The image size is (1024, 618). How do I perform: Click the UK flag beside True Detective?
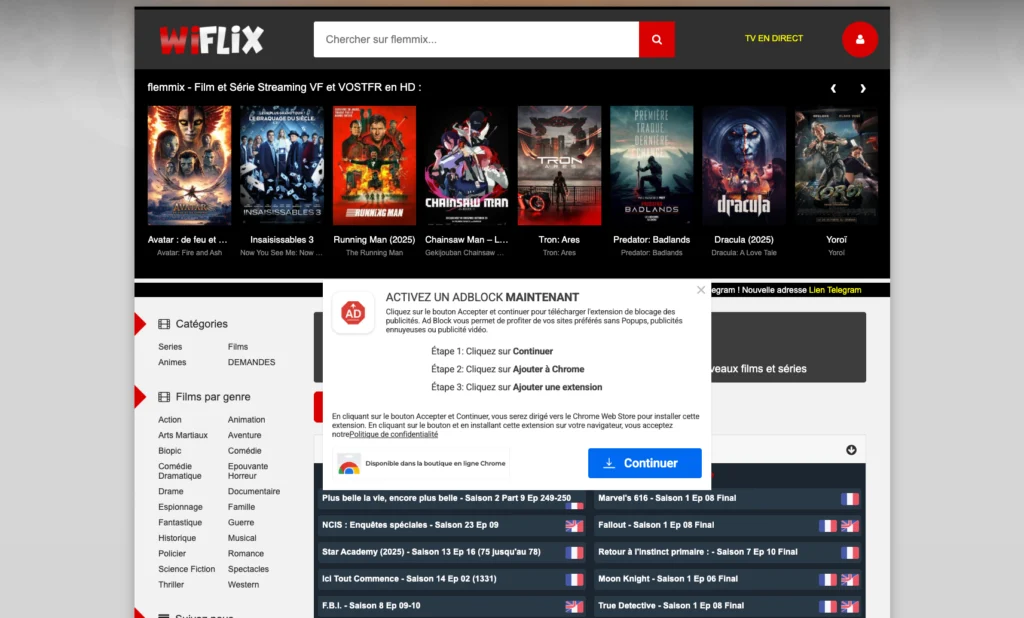(850, 606)
